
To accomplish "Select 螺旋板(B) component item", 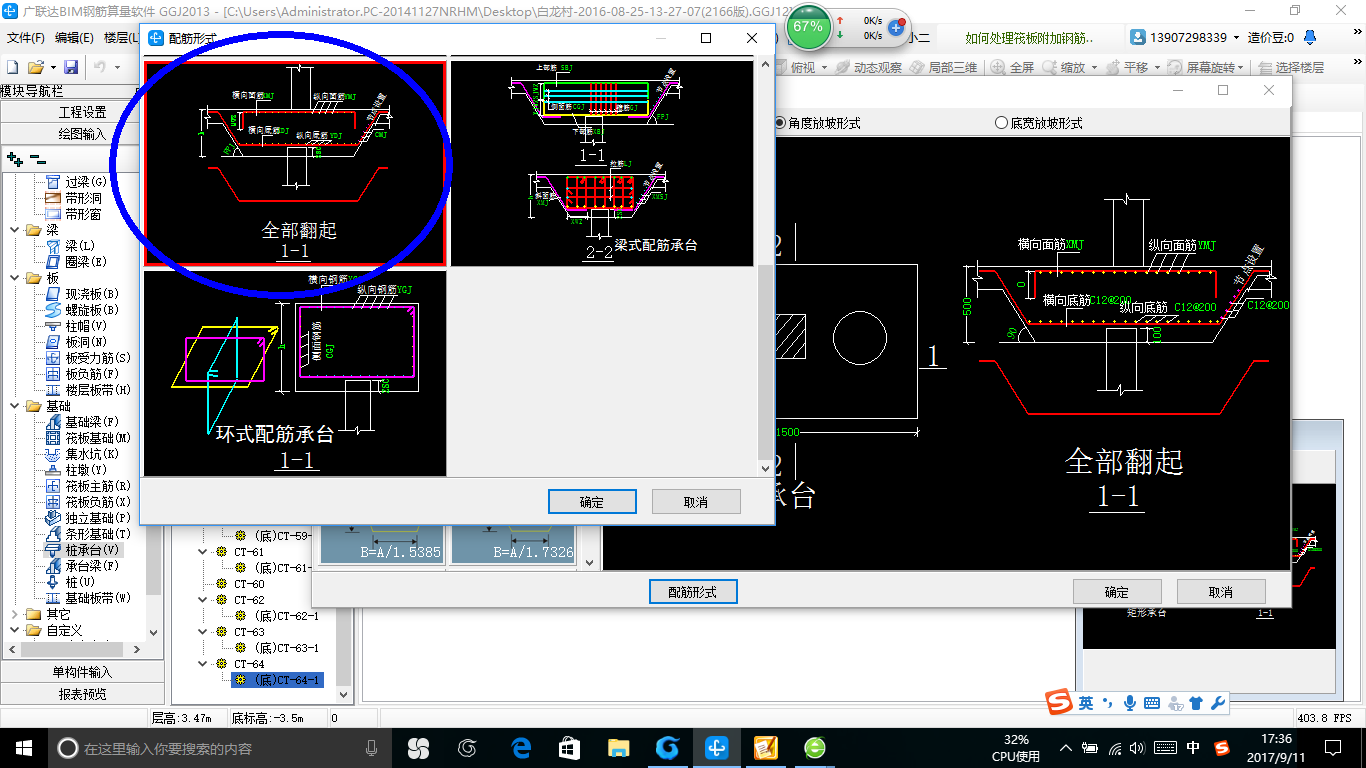I will tap(92, 310).
